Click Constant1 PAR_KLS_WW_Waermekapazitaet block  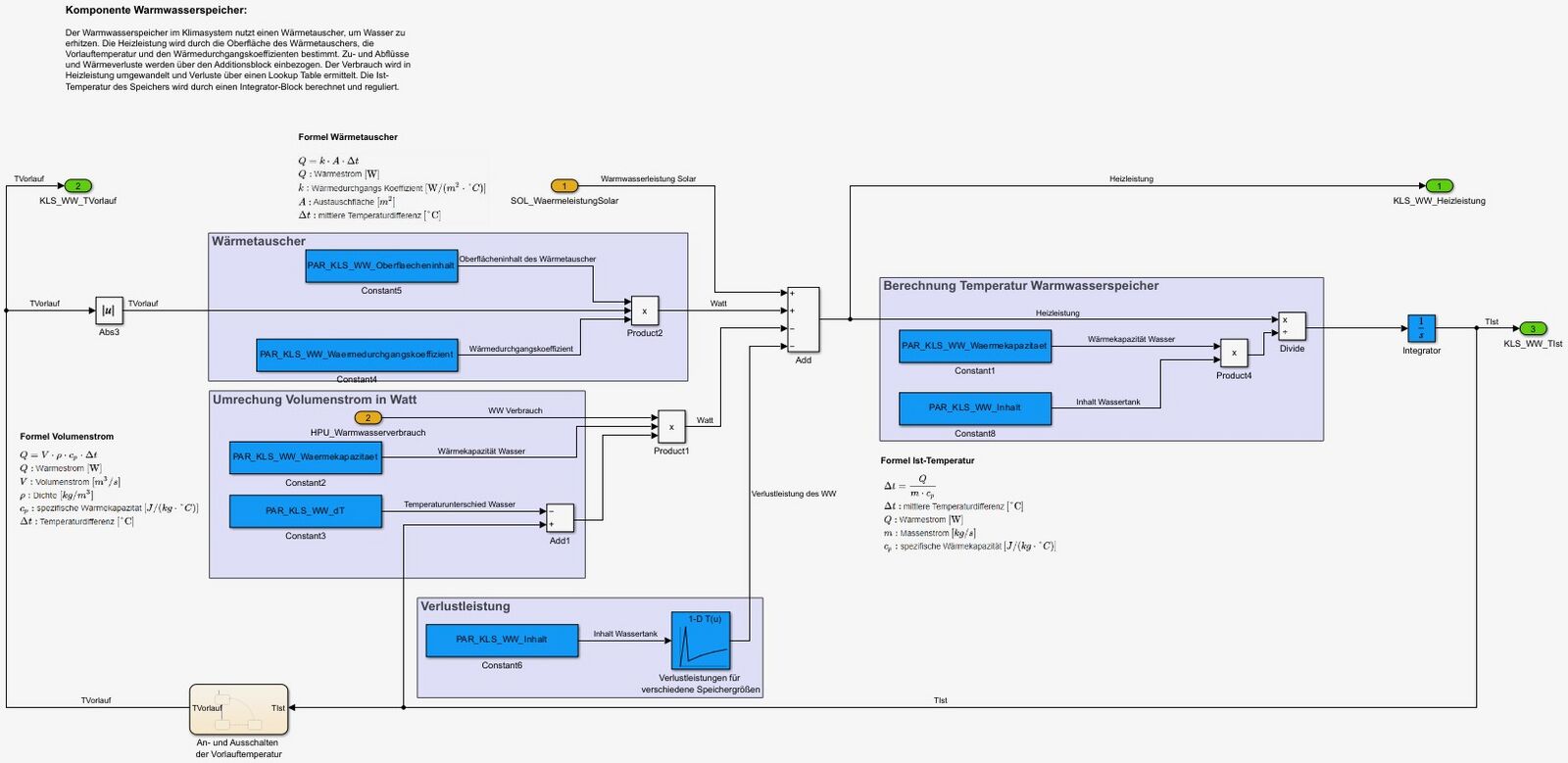pos(975,346)
